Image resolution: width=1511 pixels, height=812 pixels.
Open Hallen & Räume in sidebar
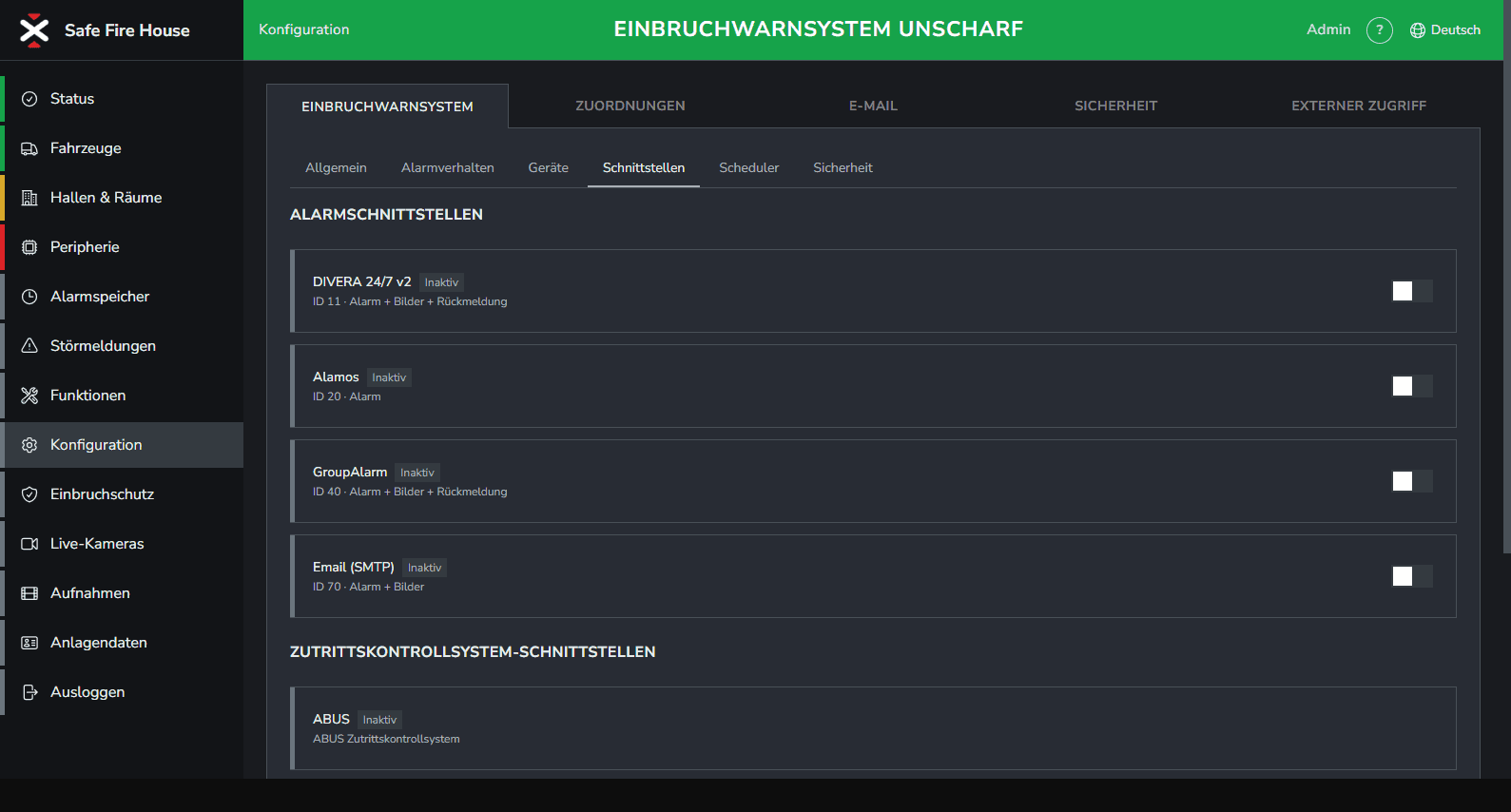coord(122,198)
